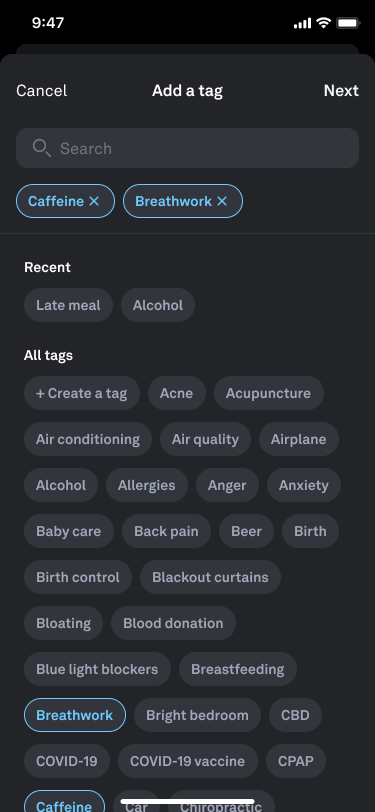Focus the Search tags field
Screen dimensions: 375x812
(188, 148)
